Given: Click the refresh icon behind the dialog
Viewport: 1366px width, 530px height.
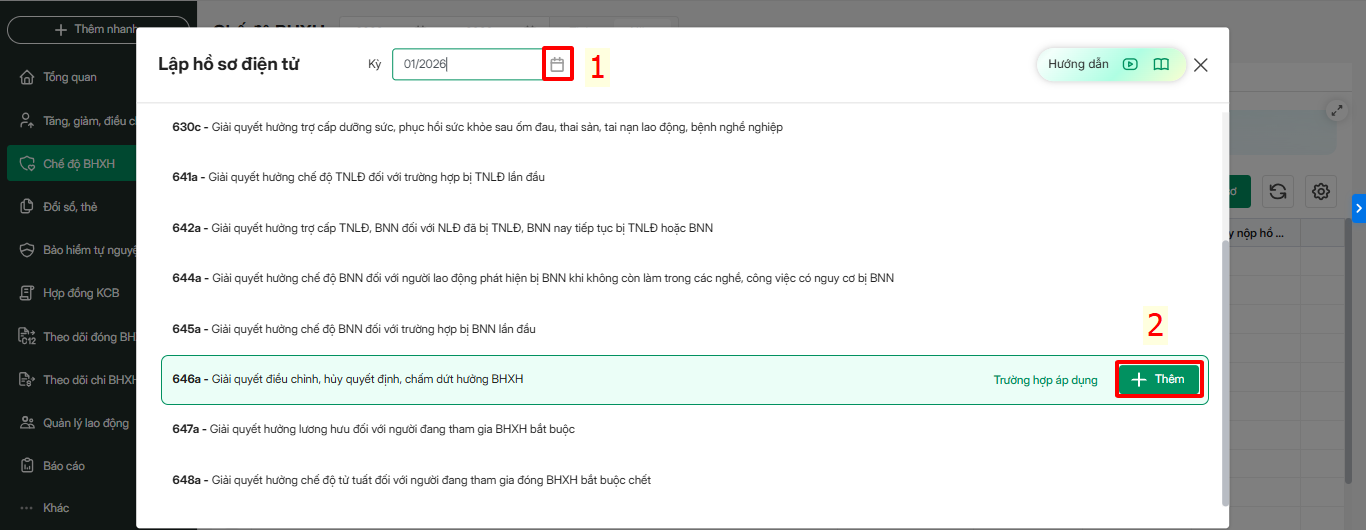Looking at the screenshot, I should pyautogui.click(x=1277, y=191).
